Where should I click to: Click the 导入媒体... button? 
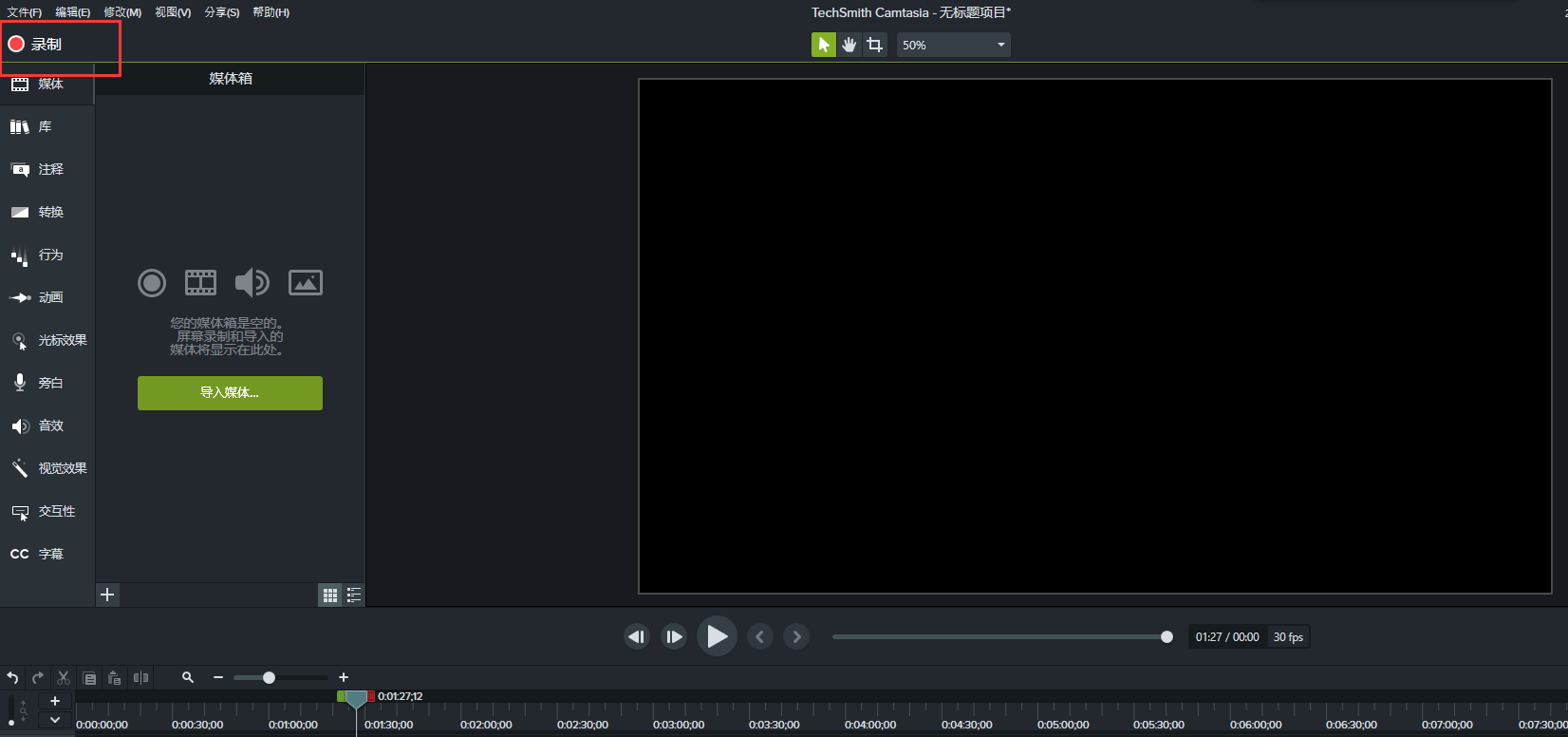tap(230, 393)
